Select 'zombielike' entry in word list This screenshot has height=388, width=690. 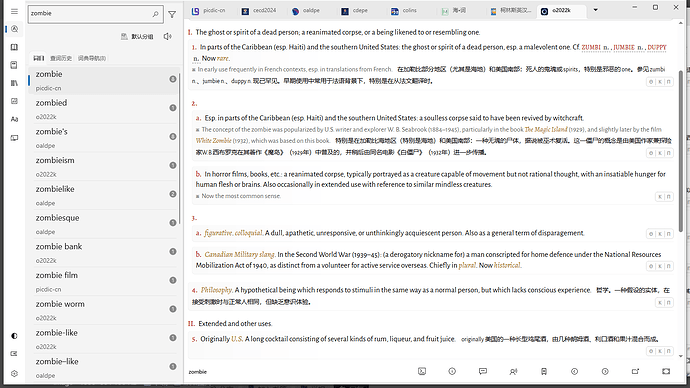[104, 195]
